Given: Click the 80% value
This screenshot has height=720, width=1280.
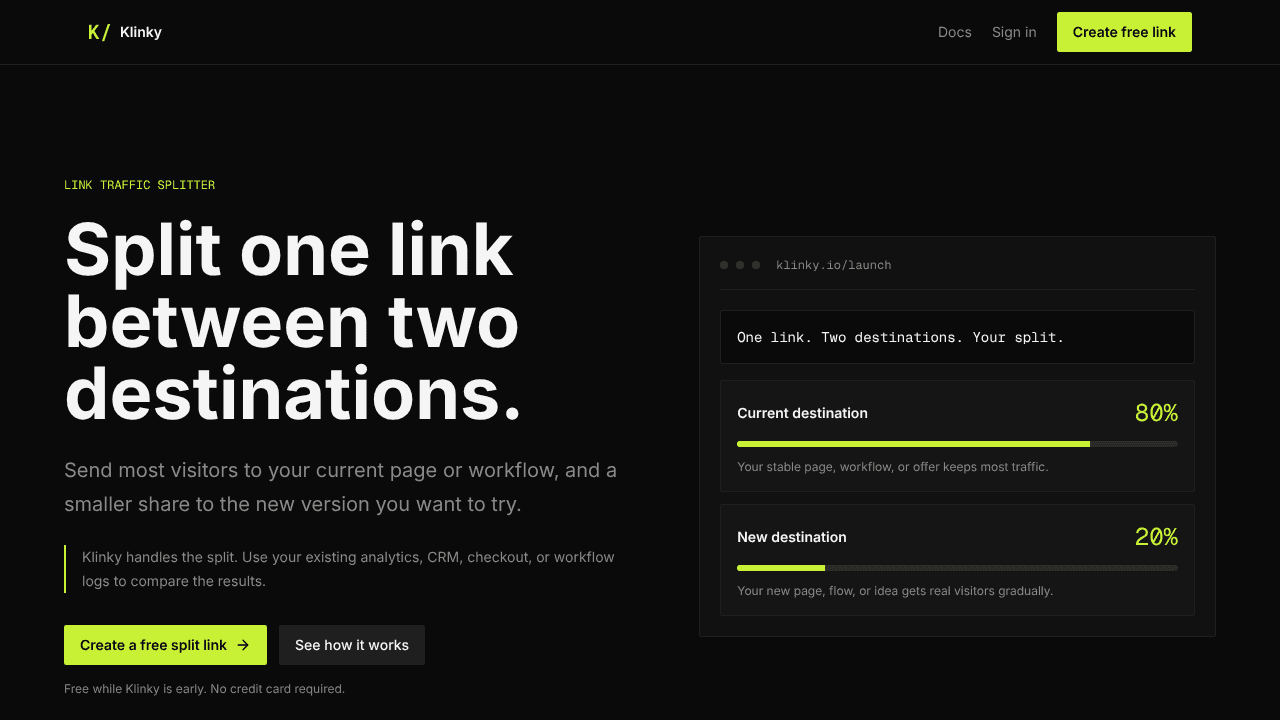Looking at the screenshot, I should (x=1156, y=413).
